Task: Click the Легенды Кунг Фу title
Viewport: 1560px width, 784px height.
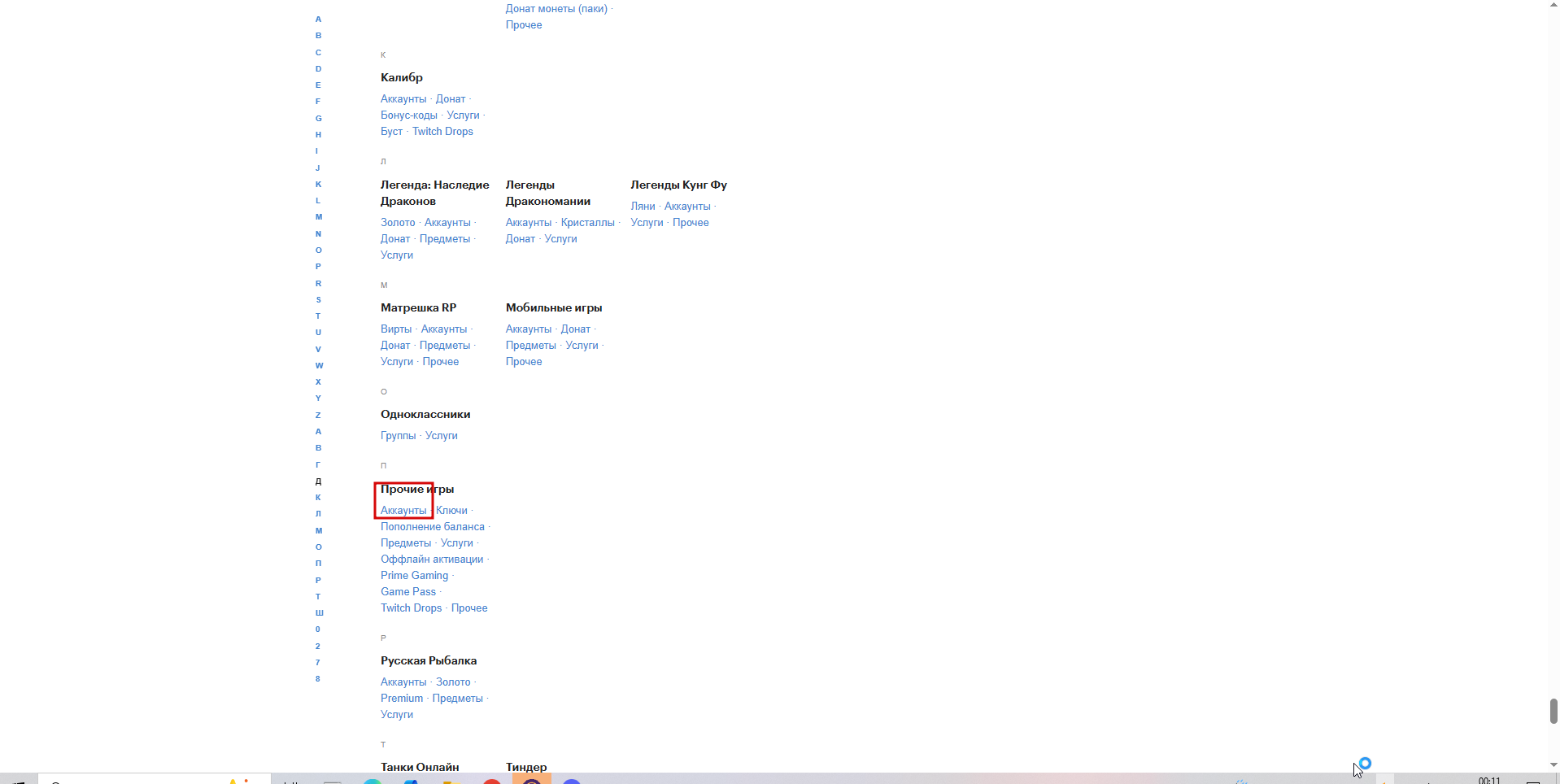Action: [679, 185]
